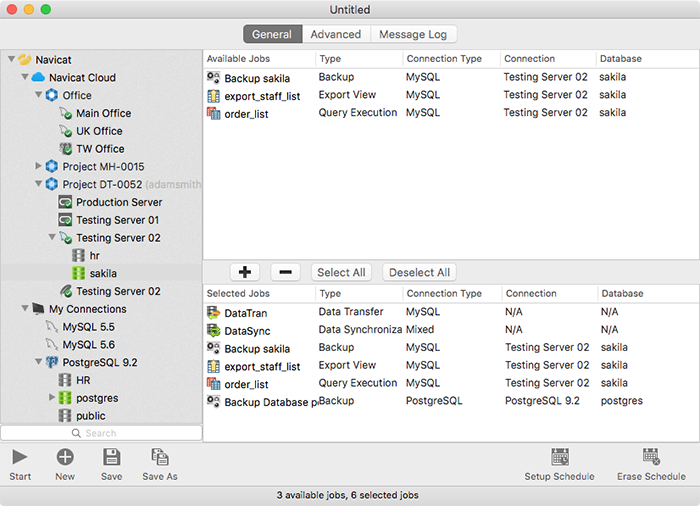Click the hr database icon
700x506 pixels.
point(79,255)
